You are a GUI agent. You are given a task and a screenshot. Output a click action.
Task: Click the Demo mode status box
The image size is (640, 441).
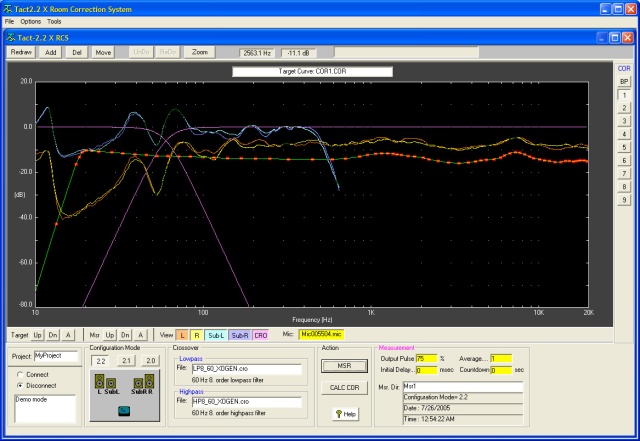coord(45,408)
